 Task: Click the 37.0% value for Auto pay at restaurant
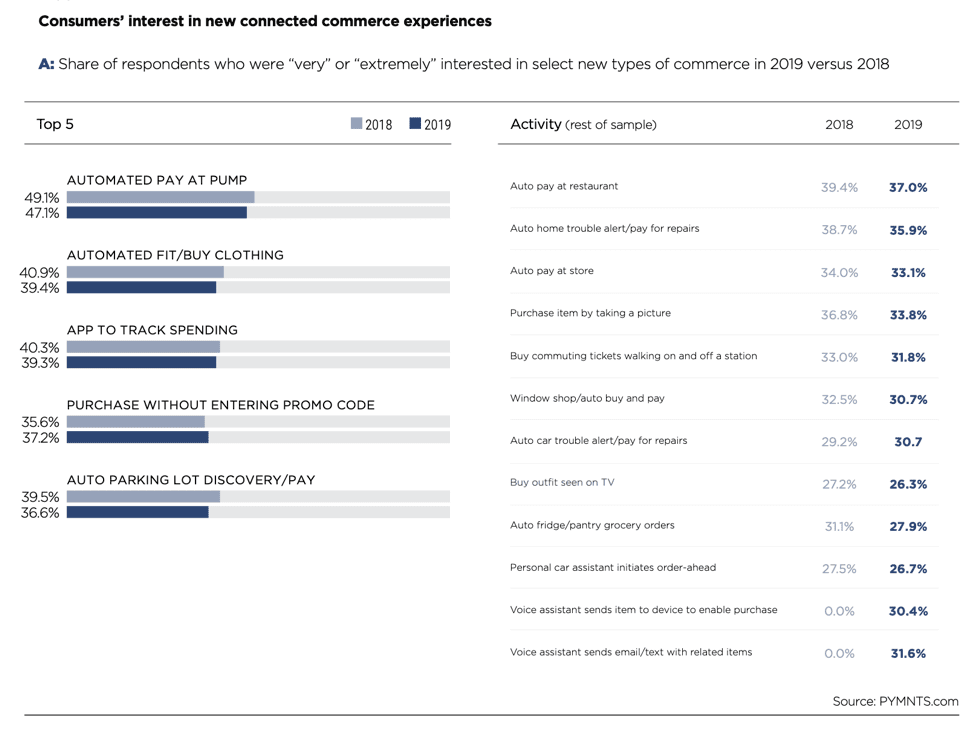pyautogui.click(x=908, y=187)
